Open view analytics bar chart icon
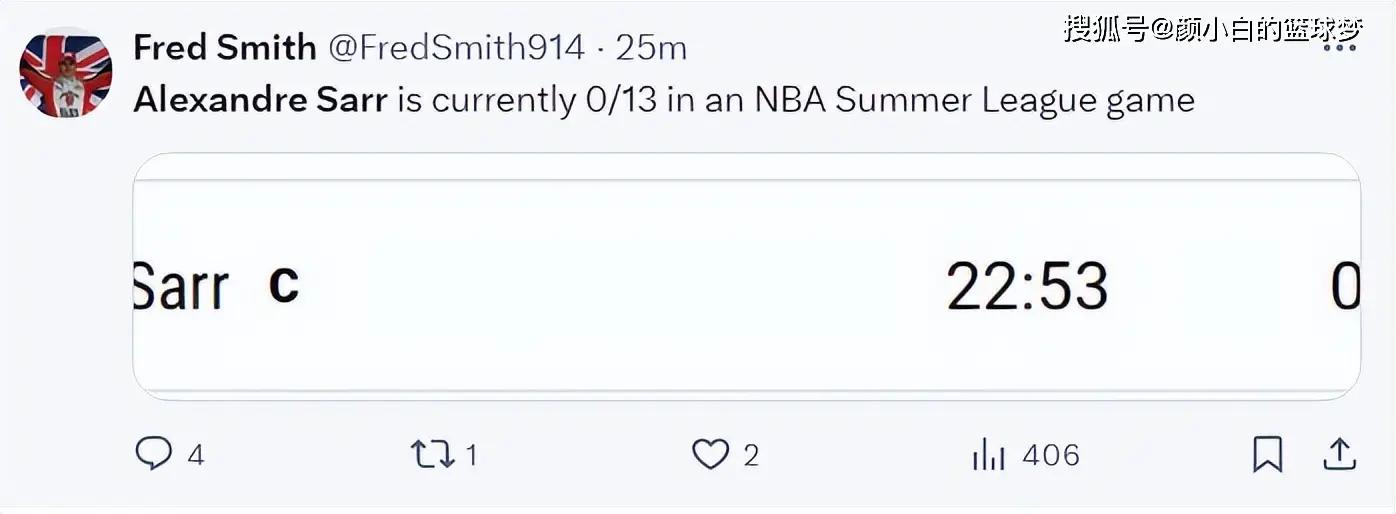1396x514 pixels. [988, 456]
